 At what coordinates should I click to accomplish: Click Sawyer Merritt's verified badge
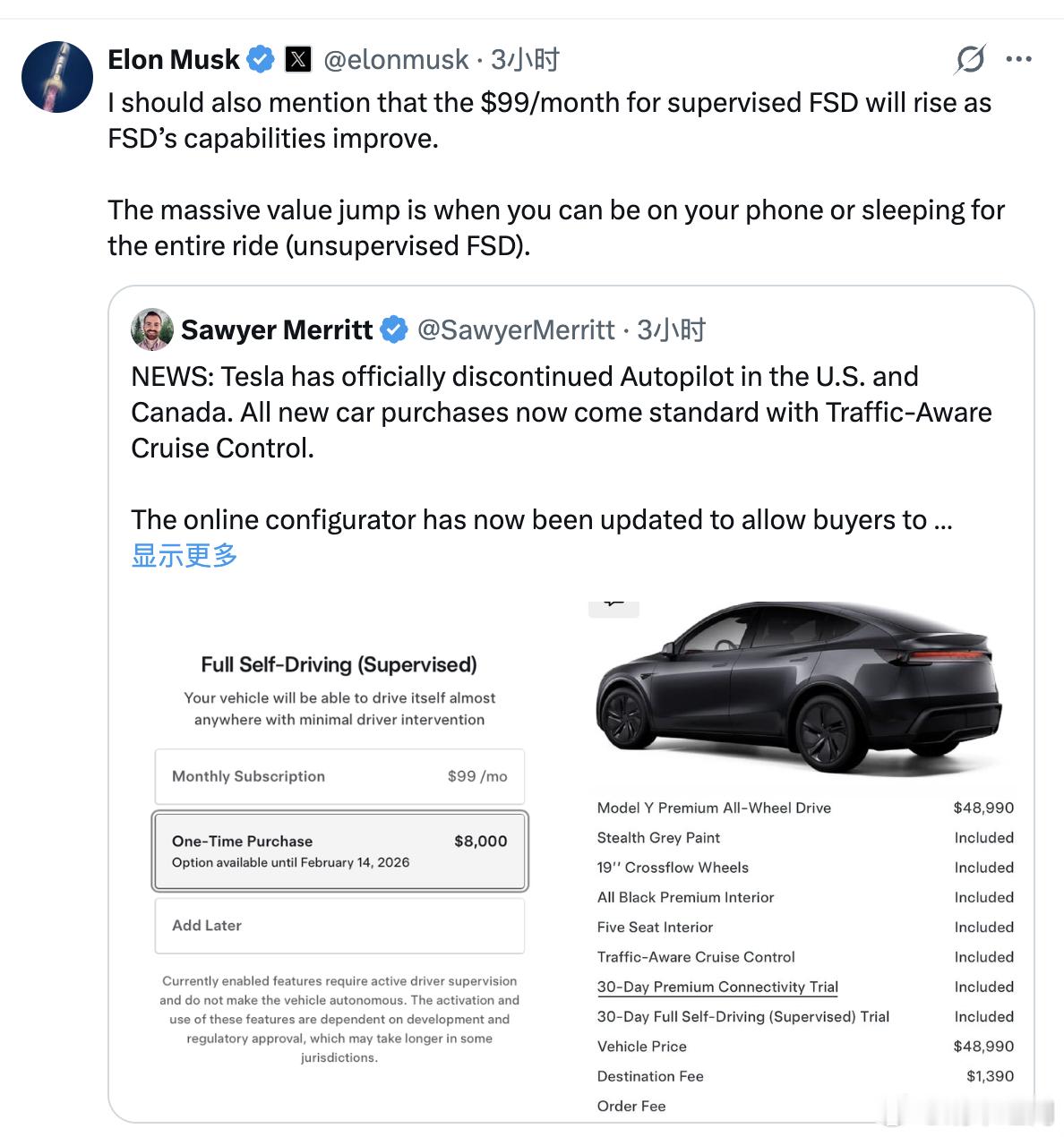point(394,330)
